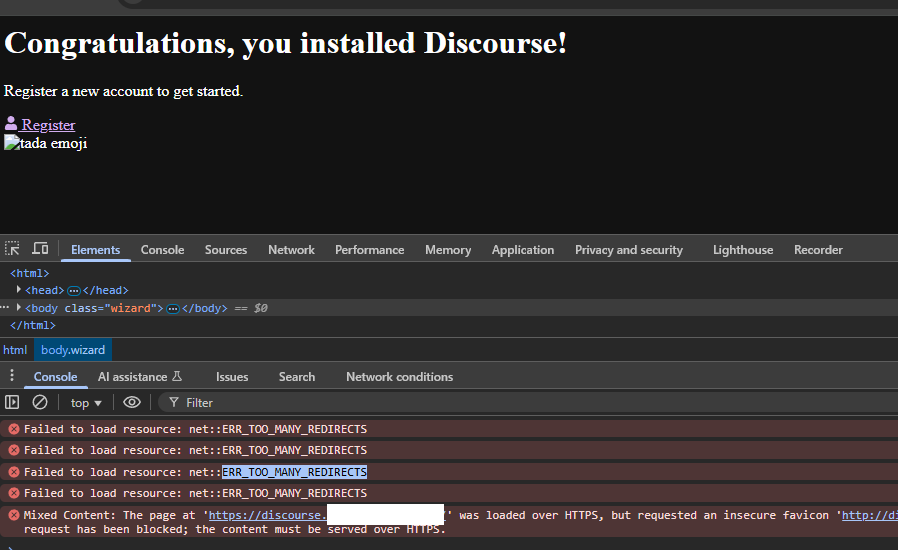The image size is (898, 550).
Task: Expand the head element node
Action: (19, 289)
